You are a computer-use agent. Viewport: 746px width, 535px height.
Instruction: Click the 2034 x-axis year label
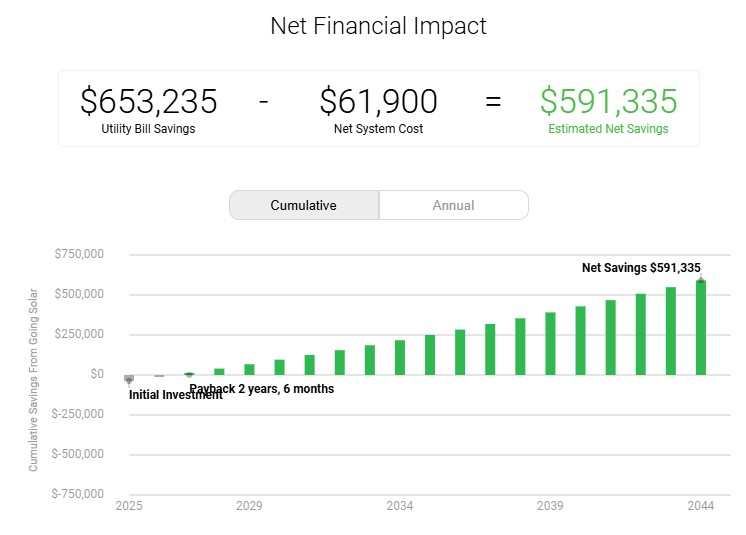click(x=400, y=506)
